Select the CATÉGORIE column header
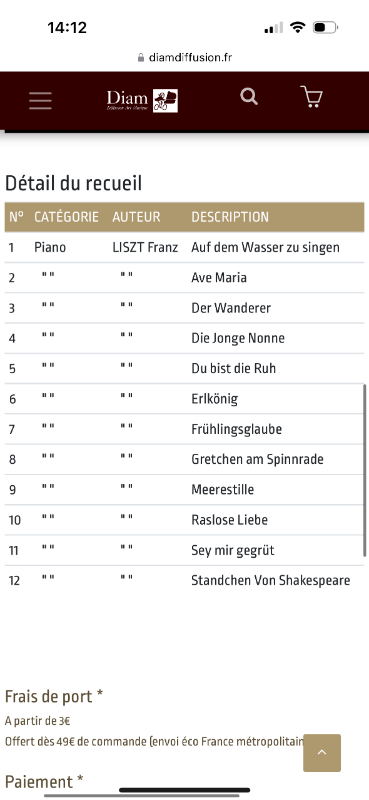 (x=66, y=217)
